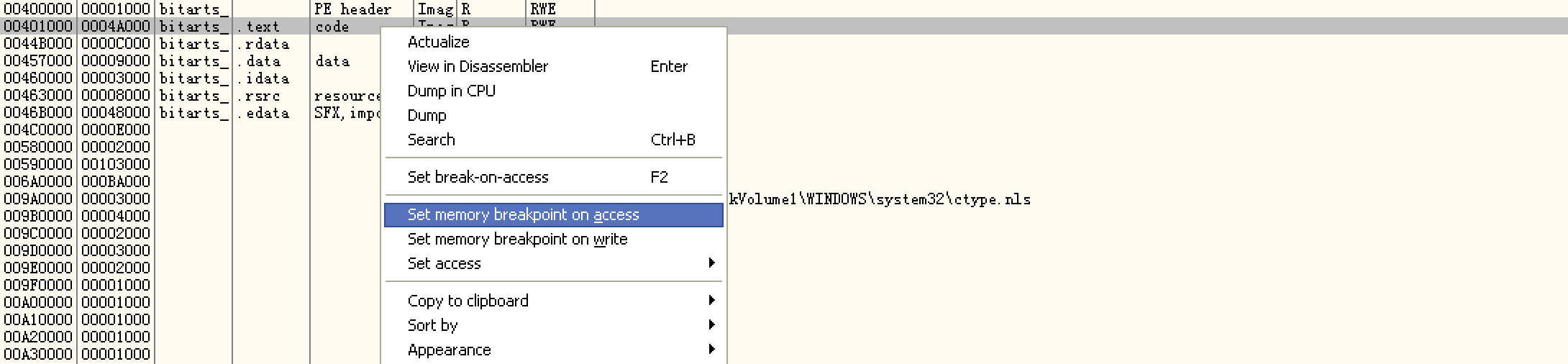1568x364 pixels.
Task: Select Dump in CPU menu entry
Action: coord(451,91)
